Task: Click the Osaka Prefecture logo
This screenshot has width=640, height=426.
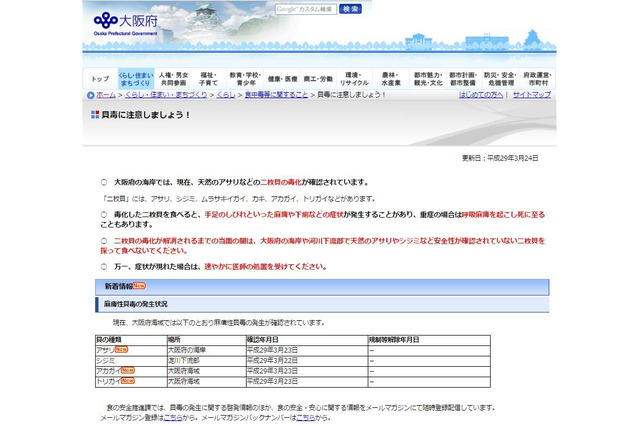Action: click(125, 24)
